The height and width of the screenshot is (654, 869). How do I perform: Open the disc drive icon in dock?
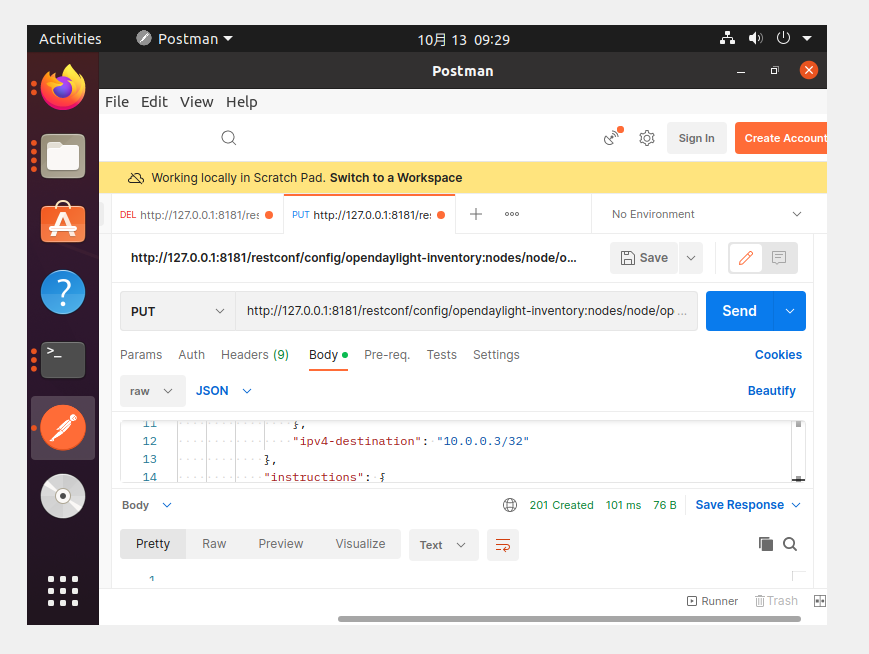(x=63, y=496)
